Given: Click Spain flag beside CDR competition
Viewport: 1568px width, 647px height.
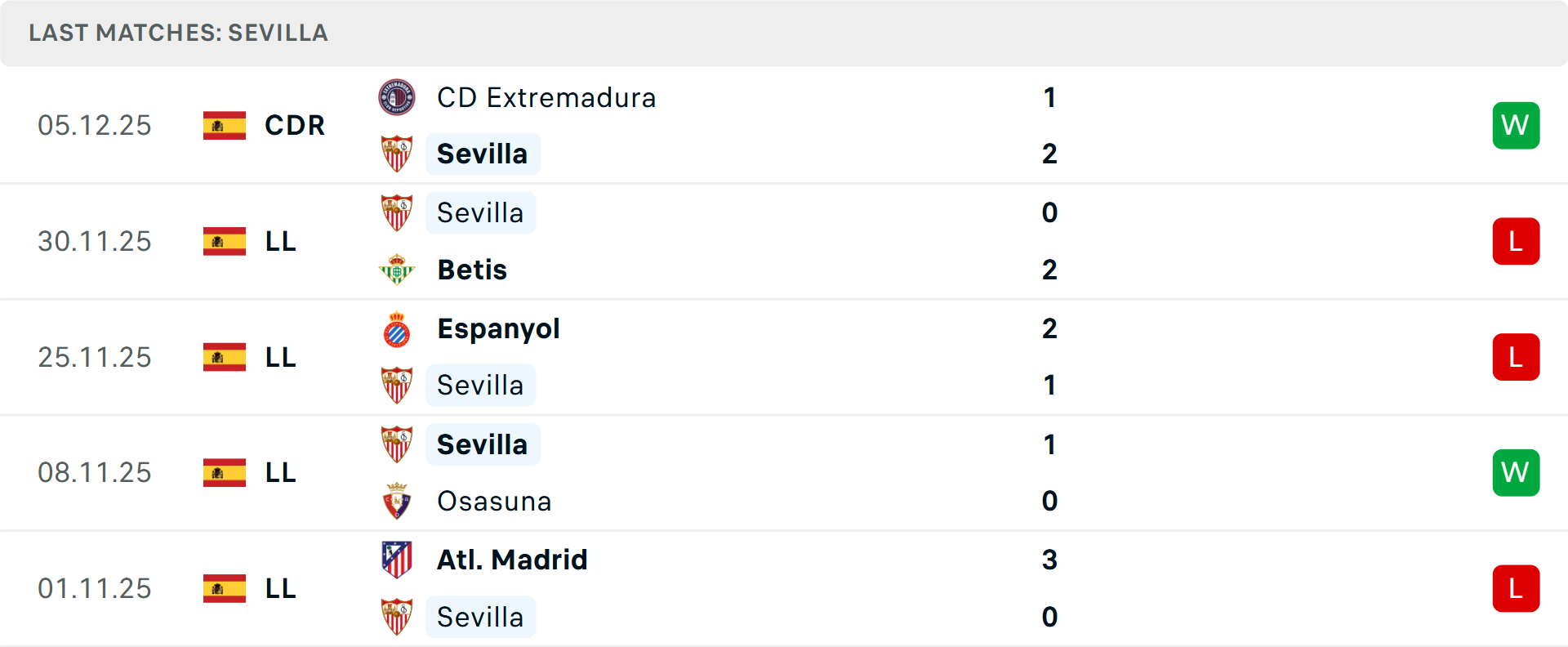Looking at the screenshot, I should point(225,126).
